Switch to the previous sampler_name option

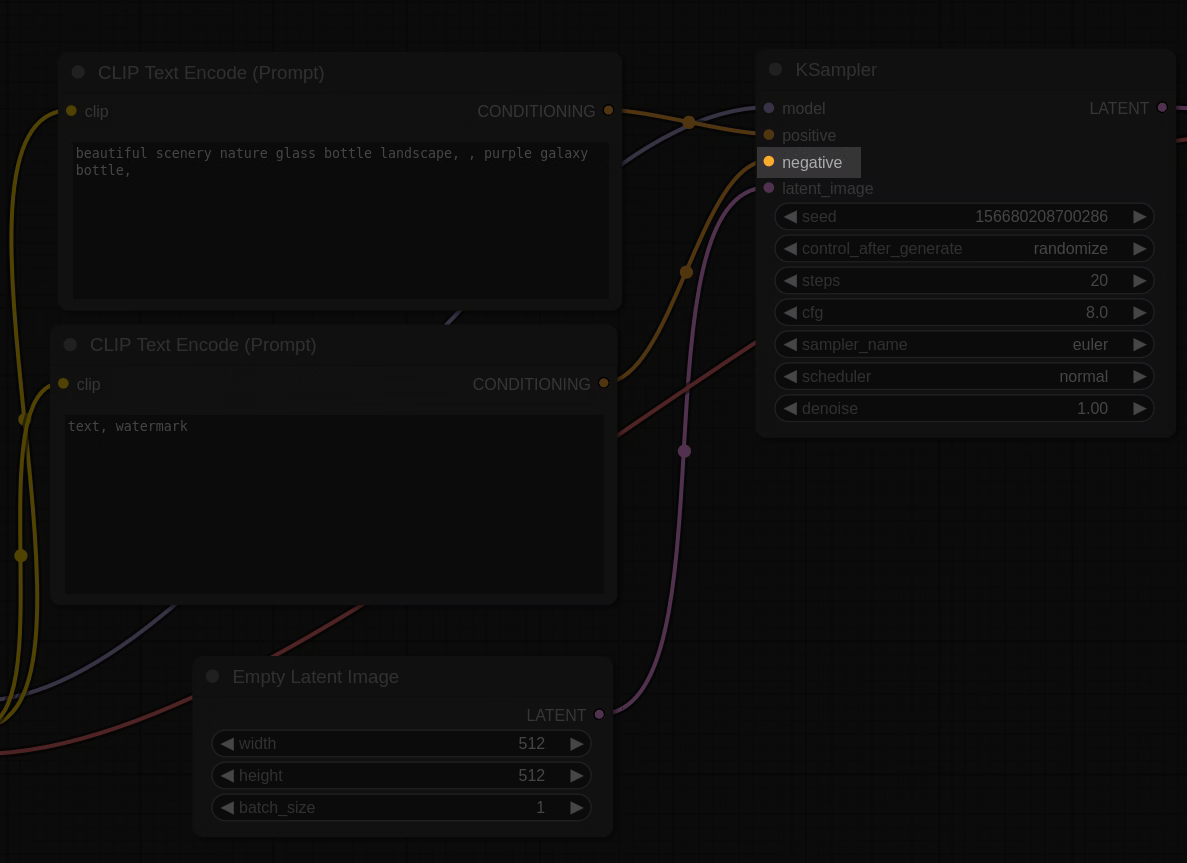790,344
